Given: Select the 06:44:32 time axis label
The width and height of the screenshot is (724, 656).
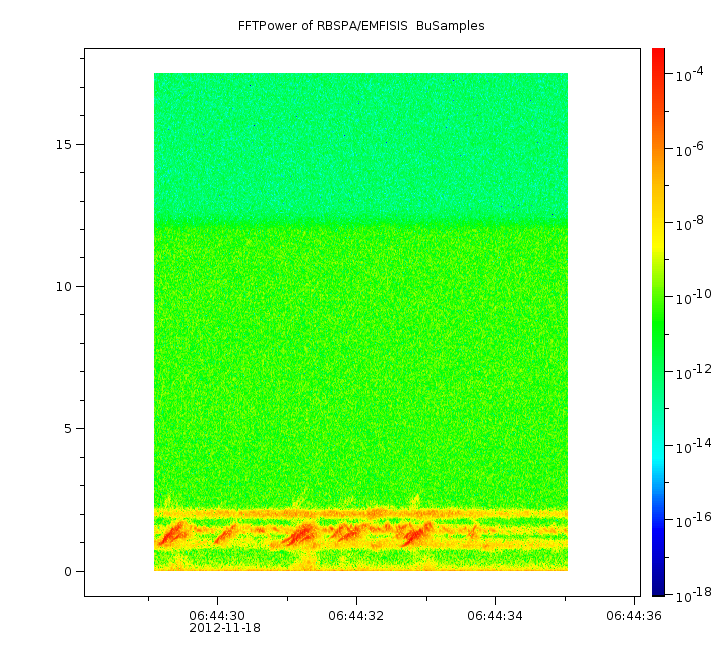Looking at the screenshot, I should click(x=356, y=615).
